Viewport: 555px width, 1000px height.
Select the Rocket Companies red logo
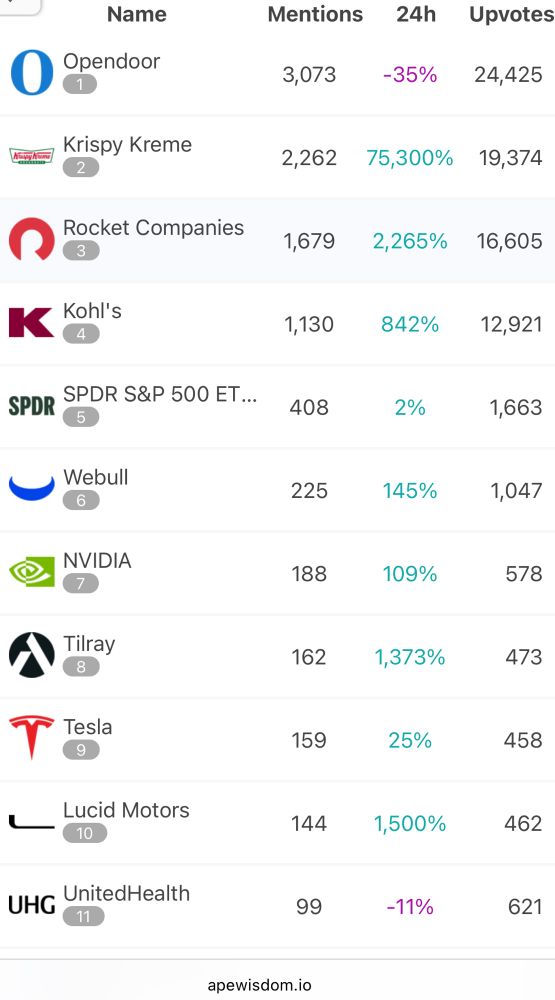point(32,239)
